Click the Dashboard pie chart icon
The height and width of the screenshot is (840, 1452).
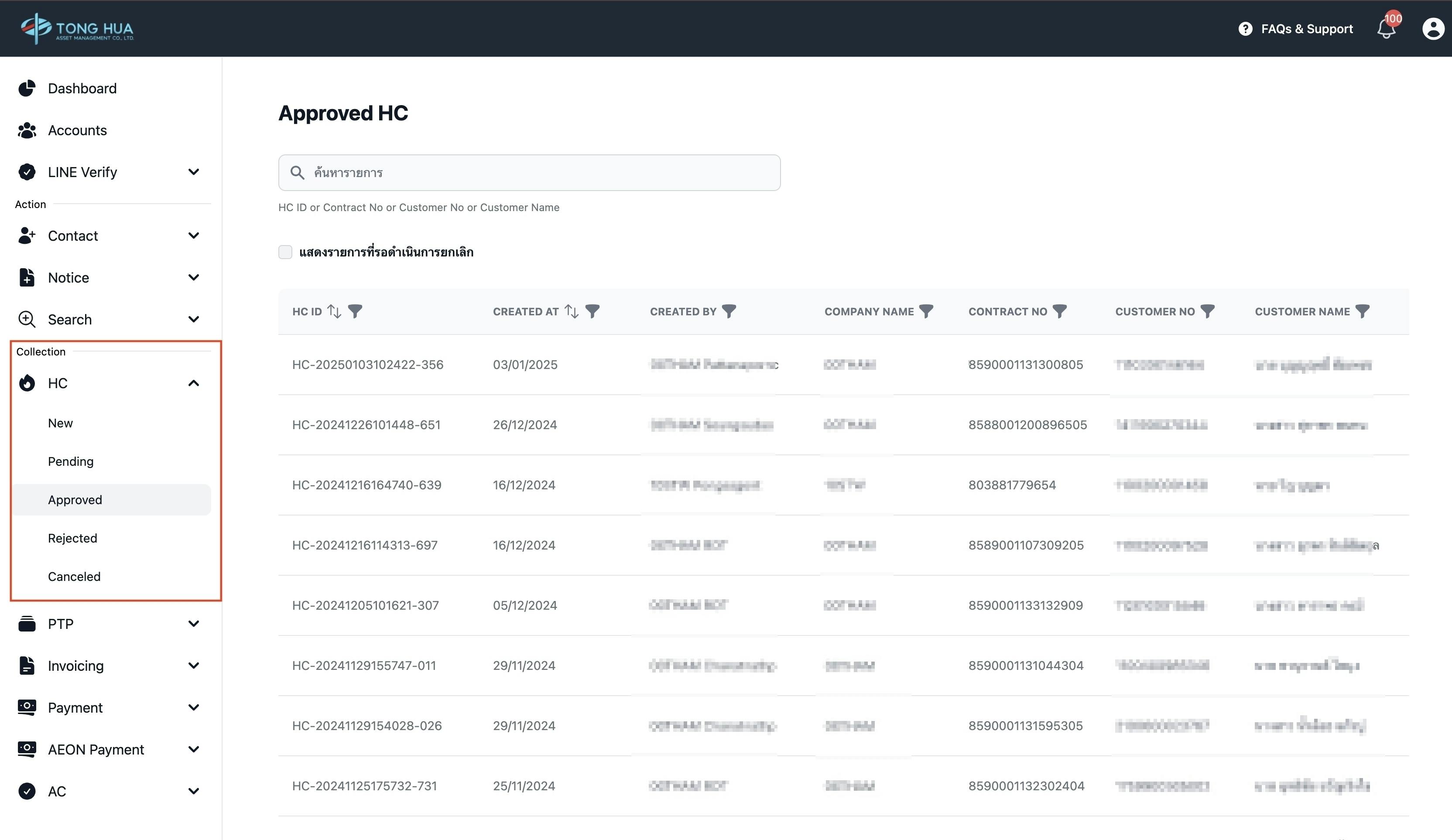[x=27, y=89]
